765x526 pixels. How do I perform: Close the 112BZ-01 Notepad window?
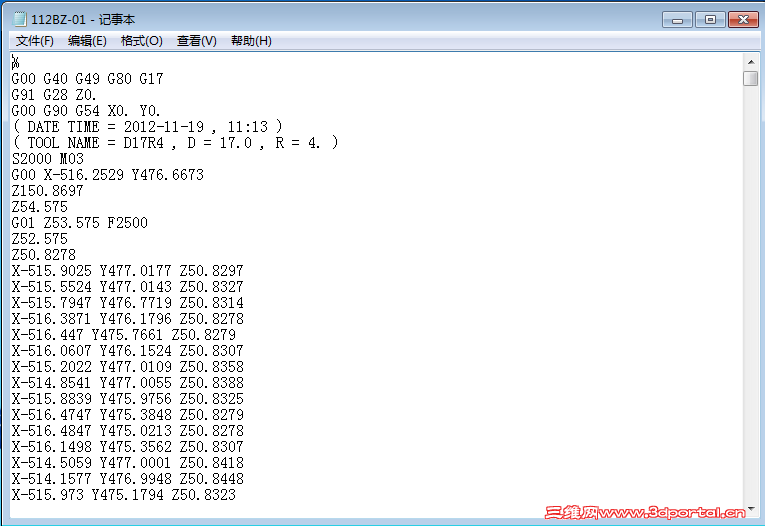coord(743,20)
